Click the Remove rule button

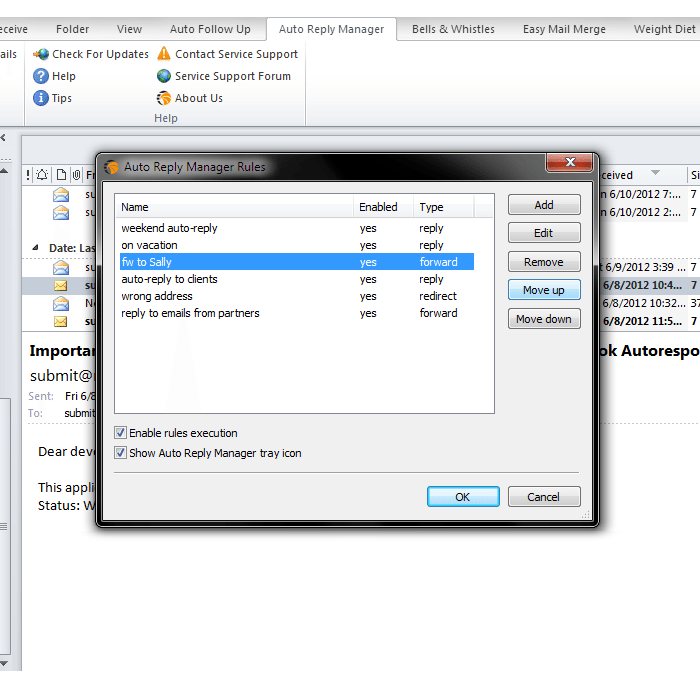tap(544, 262)
